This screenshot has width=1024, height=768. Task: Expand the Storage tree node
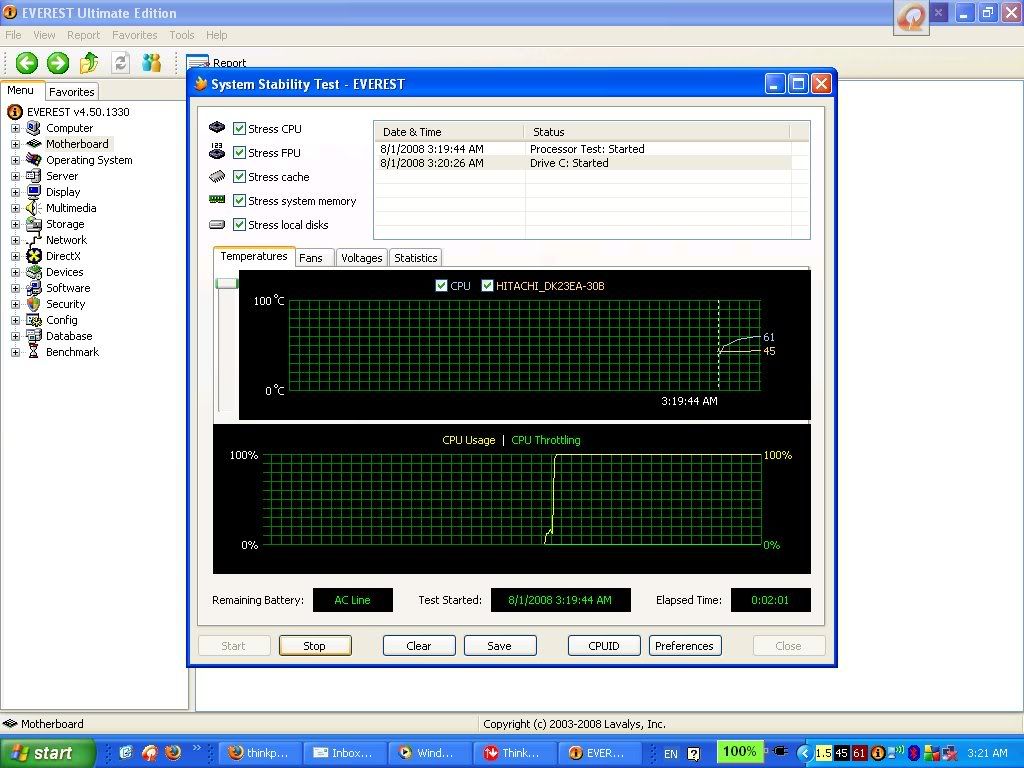tap(15, 224)
